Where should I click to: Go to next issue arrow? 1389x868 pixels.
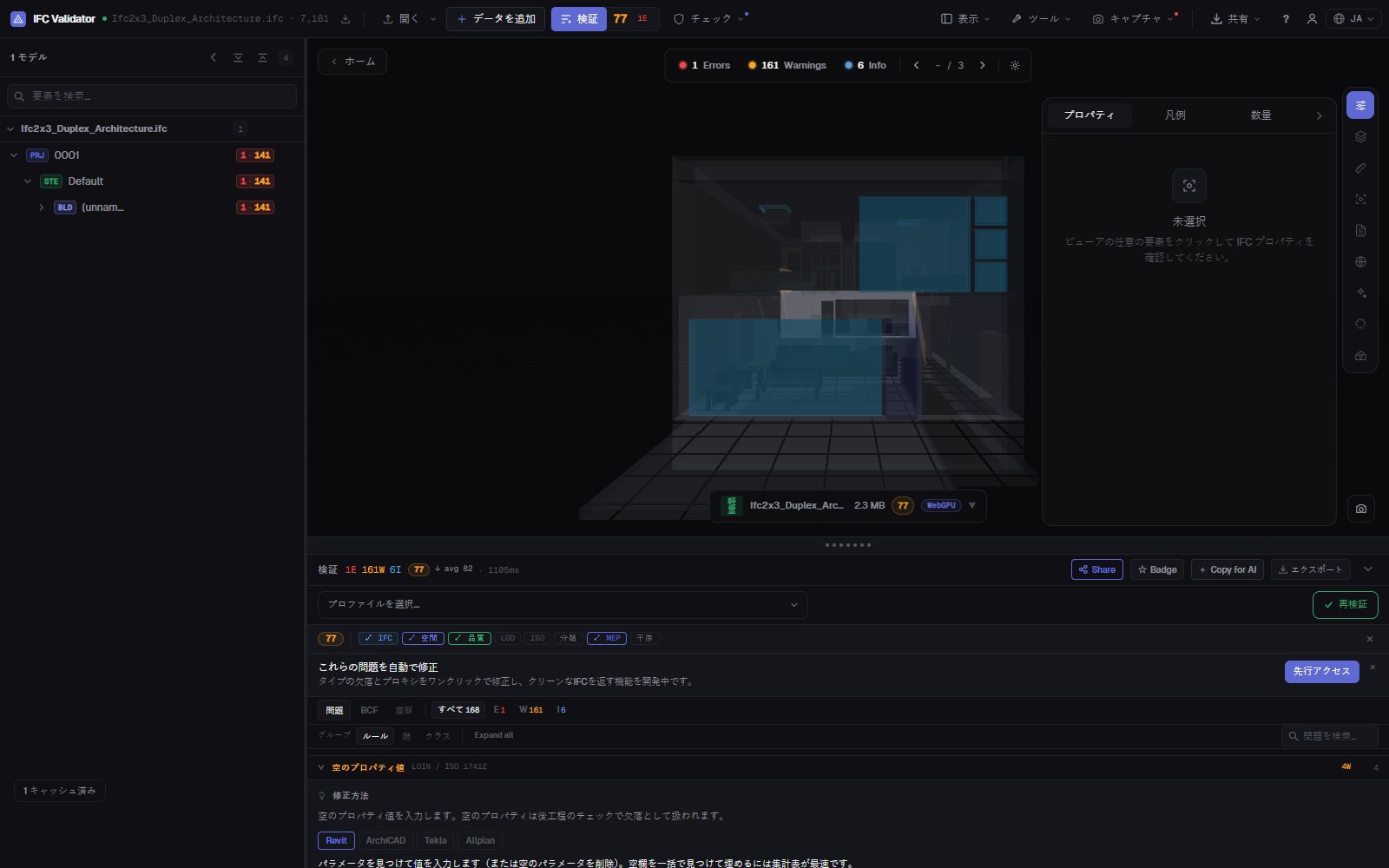coord(983,65)
